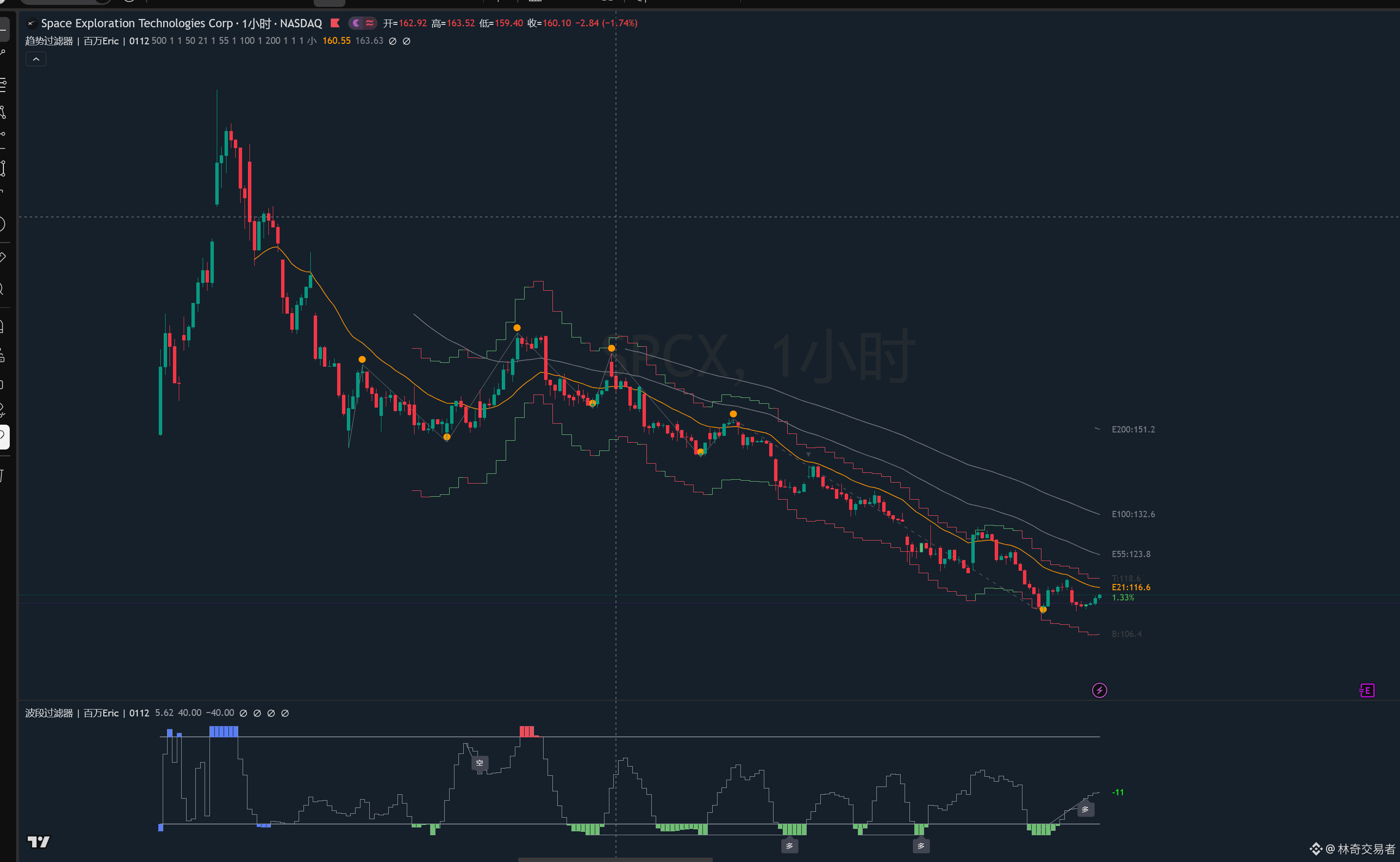Click the 5.62 oscillator legend value
This screenshot has height=862, width=1400.
coord(164,713)
